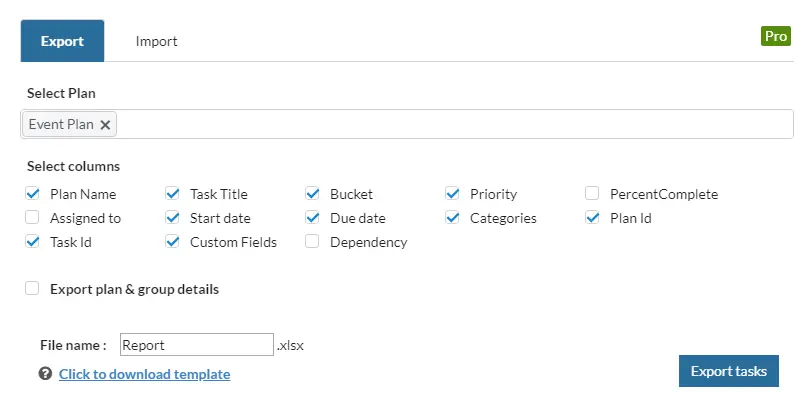This screenshot has width=811, height=412.
Task: Uncheck the Priority column
Action: (x=452, y=194)
